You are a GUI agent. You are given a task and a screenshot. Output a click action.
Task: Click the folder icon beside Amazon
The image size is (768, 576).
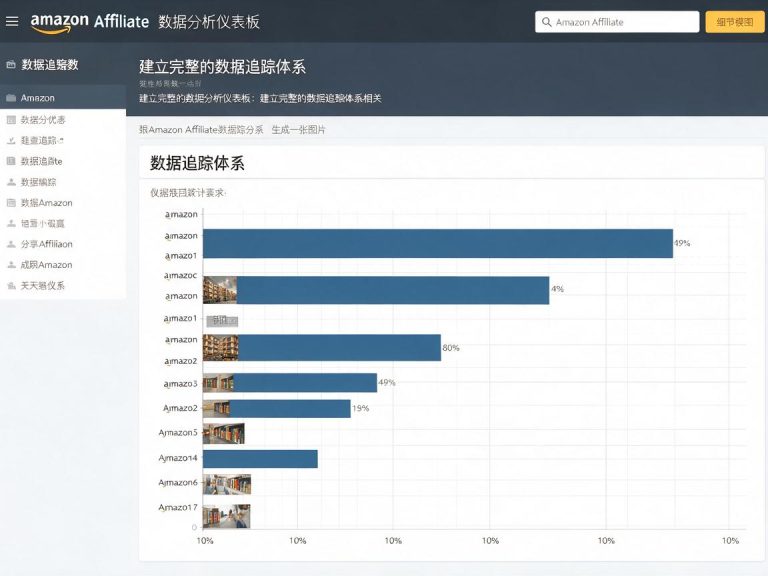pyautogui.click(x=11, y=98)
